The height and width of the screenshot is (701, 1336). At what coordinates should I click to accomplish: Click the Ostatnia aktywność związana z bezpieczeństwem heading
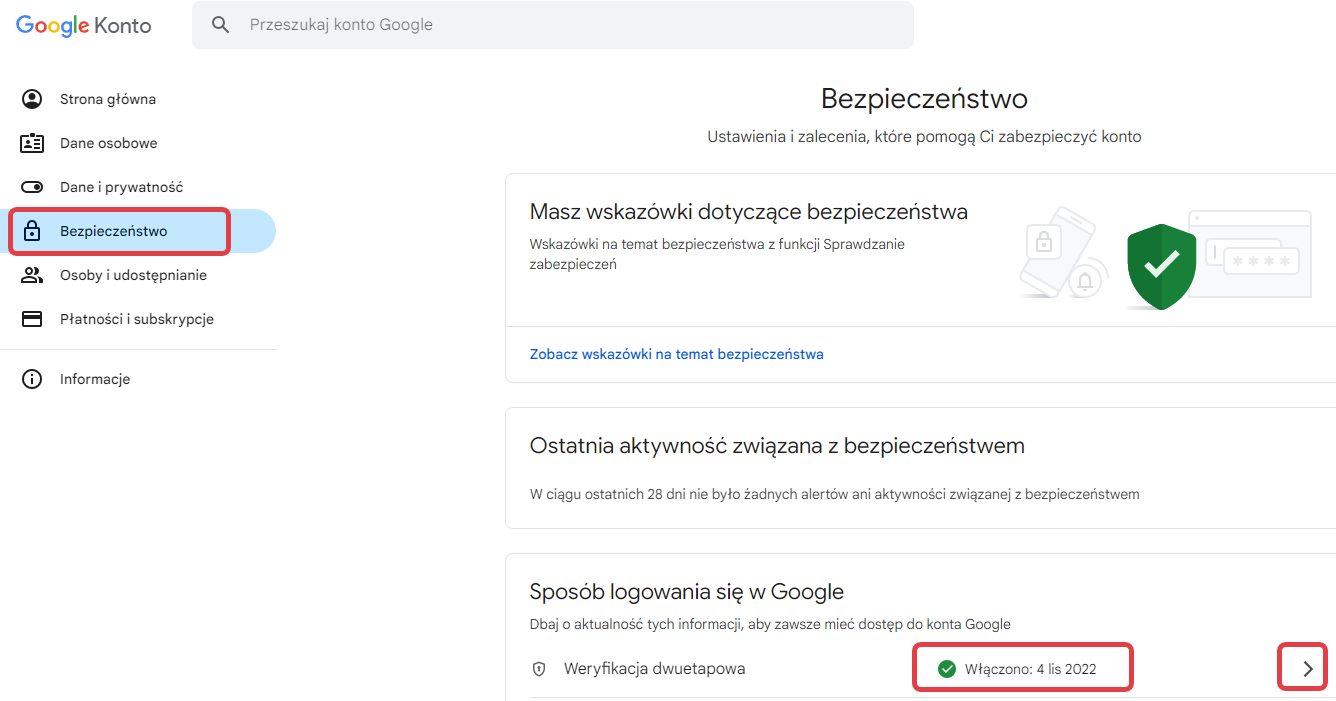[x=777, y=446]
